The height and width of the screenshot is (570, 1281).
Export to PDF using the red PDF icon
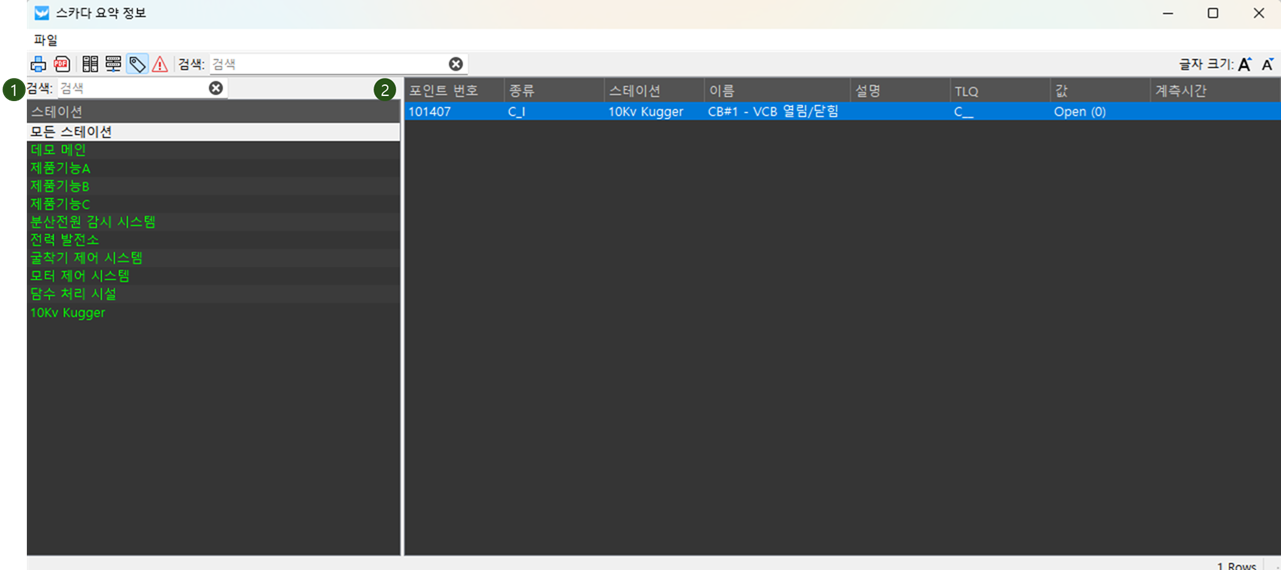62,64
